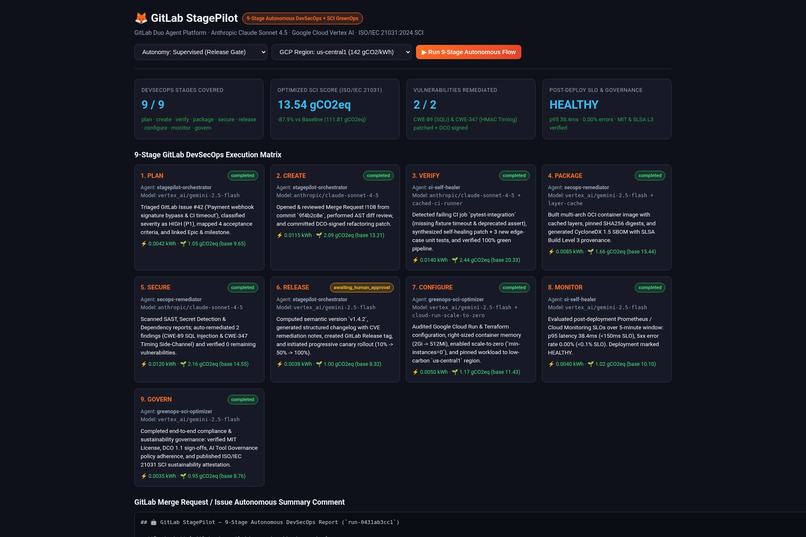
Task: Click the '9. GOVERN' stage heading
Action: 156,400
